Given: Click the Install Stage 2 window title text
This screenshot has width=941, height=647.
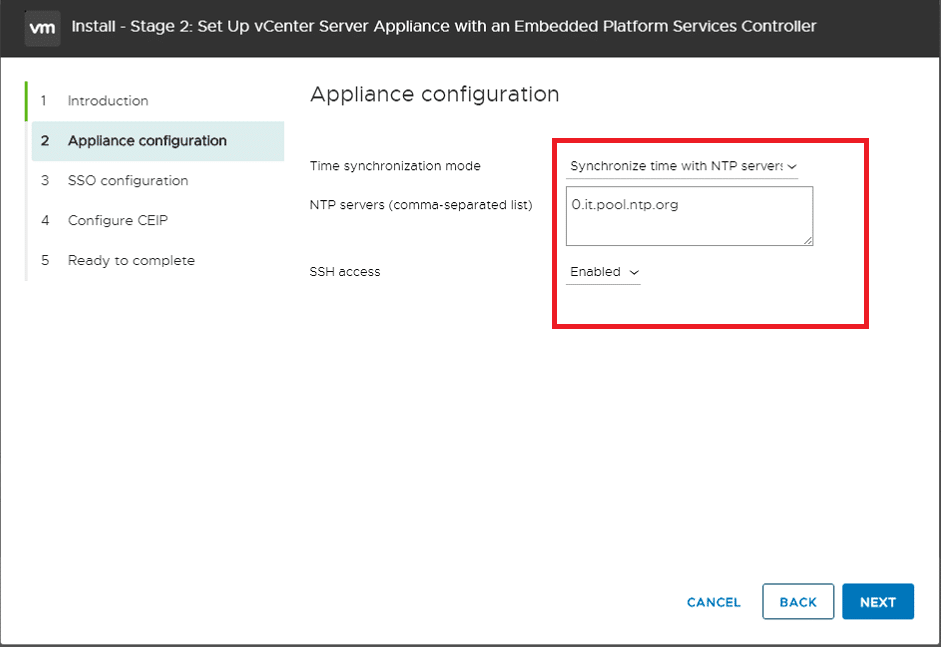Looking at the screenshot, I should 443,26.
